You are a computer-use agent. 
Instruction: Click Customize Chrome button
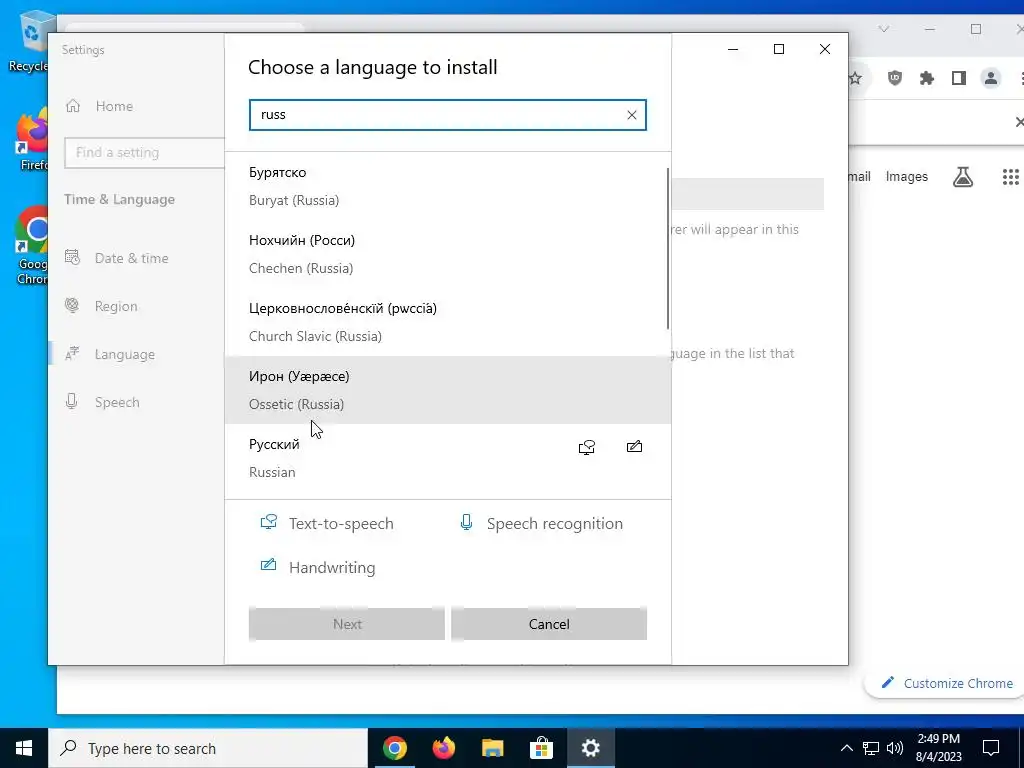(947, 683)
